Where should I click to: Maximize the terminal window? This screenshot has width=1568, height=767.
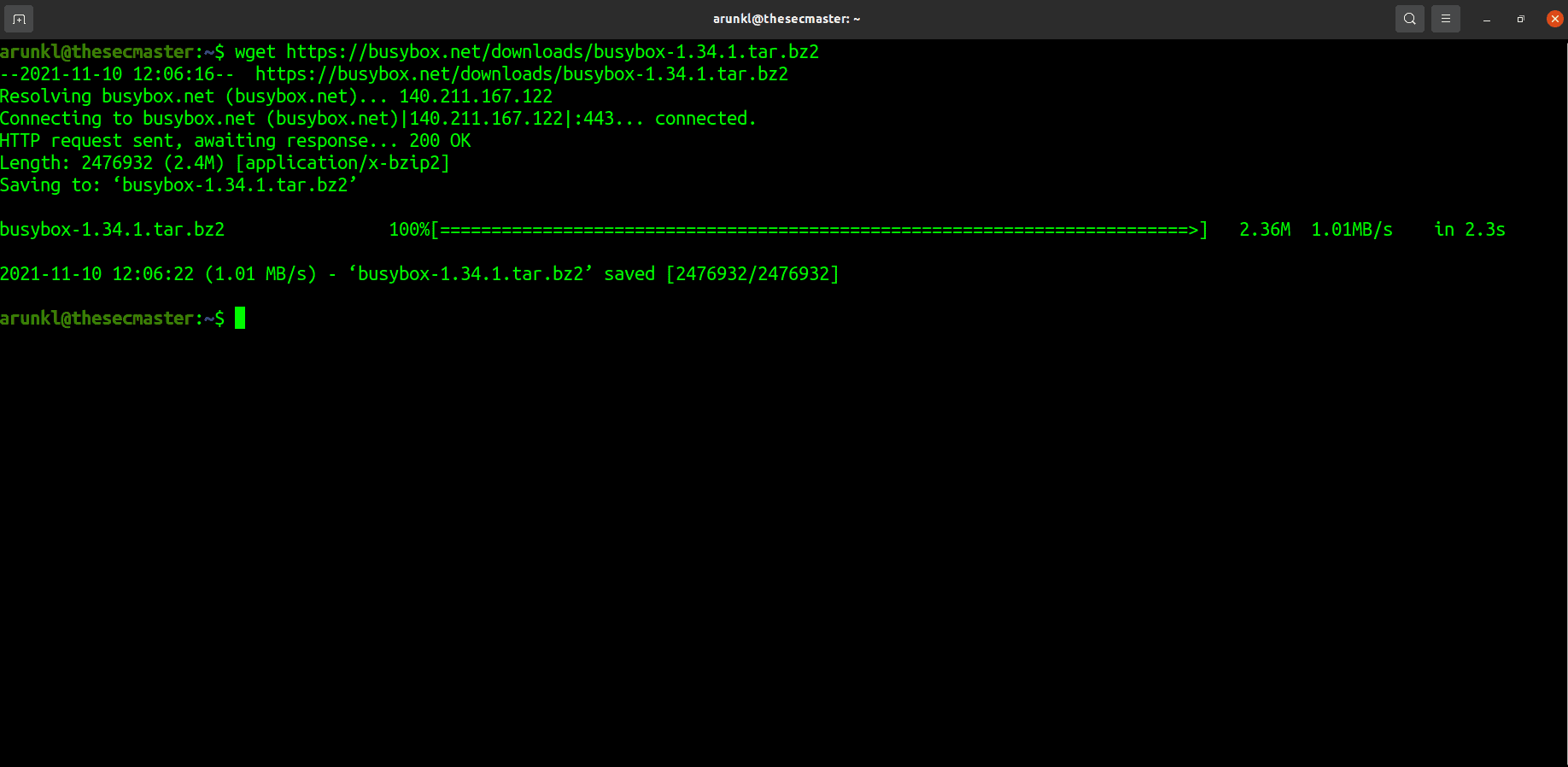click(1520, 19)
